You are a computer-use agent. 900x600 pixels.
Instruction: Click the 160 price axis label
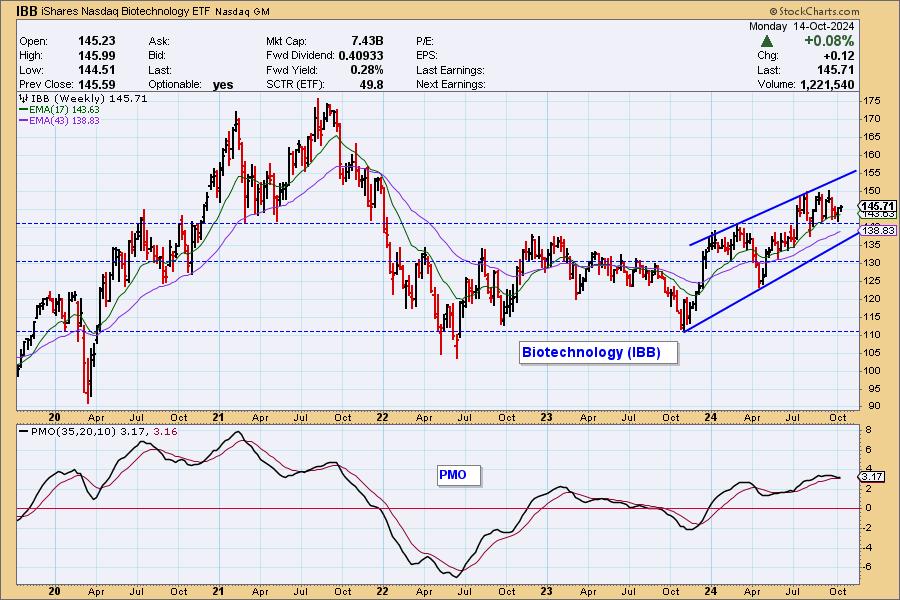[x=872, y=154]
